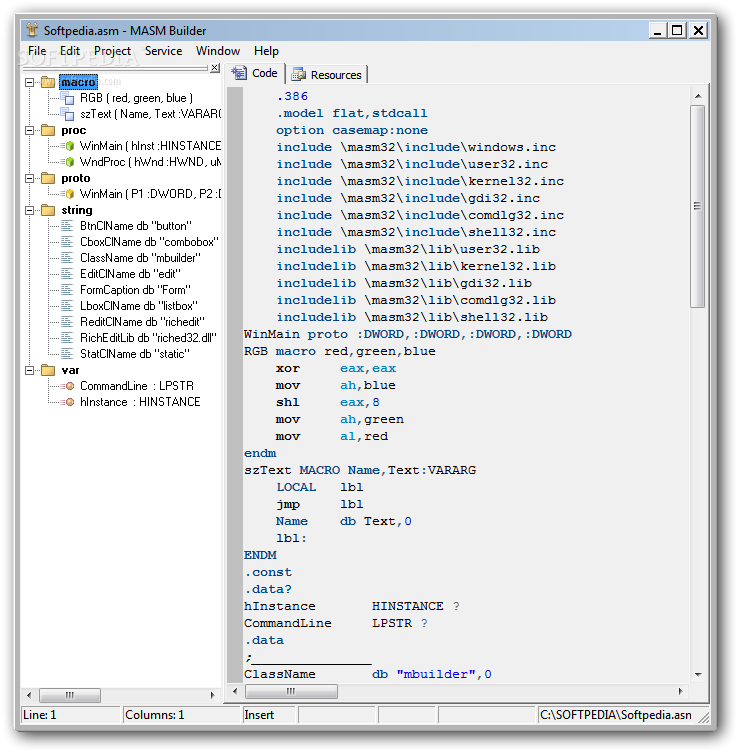Click the CommandLine variable icon
738x752 pixels.
[69, 386]
